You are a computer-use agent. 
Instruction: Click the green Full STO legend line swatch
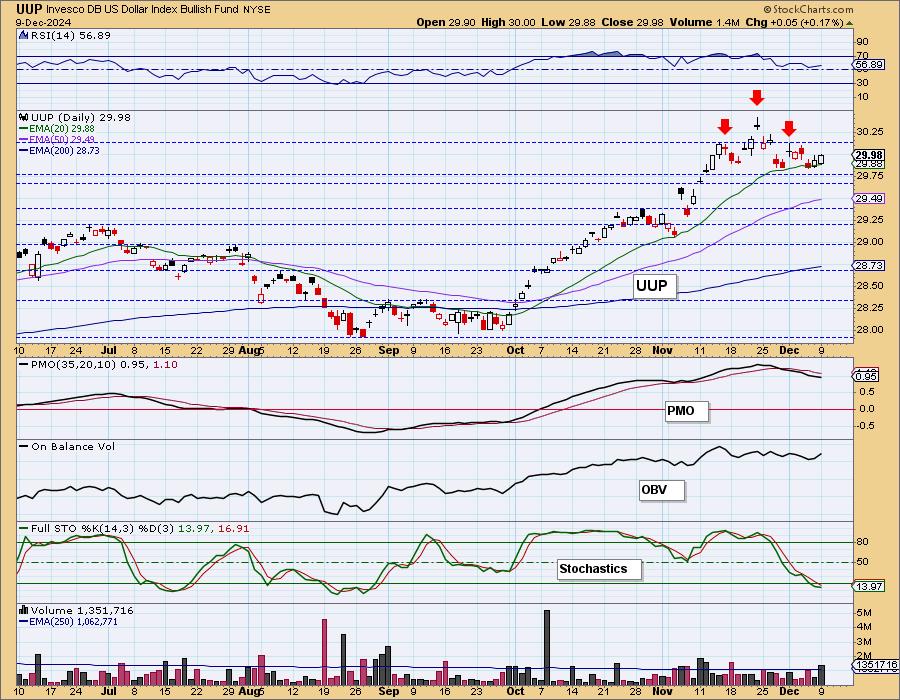click(x=24, y=528)
